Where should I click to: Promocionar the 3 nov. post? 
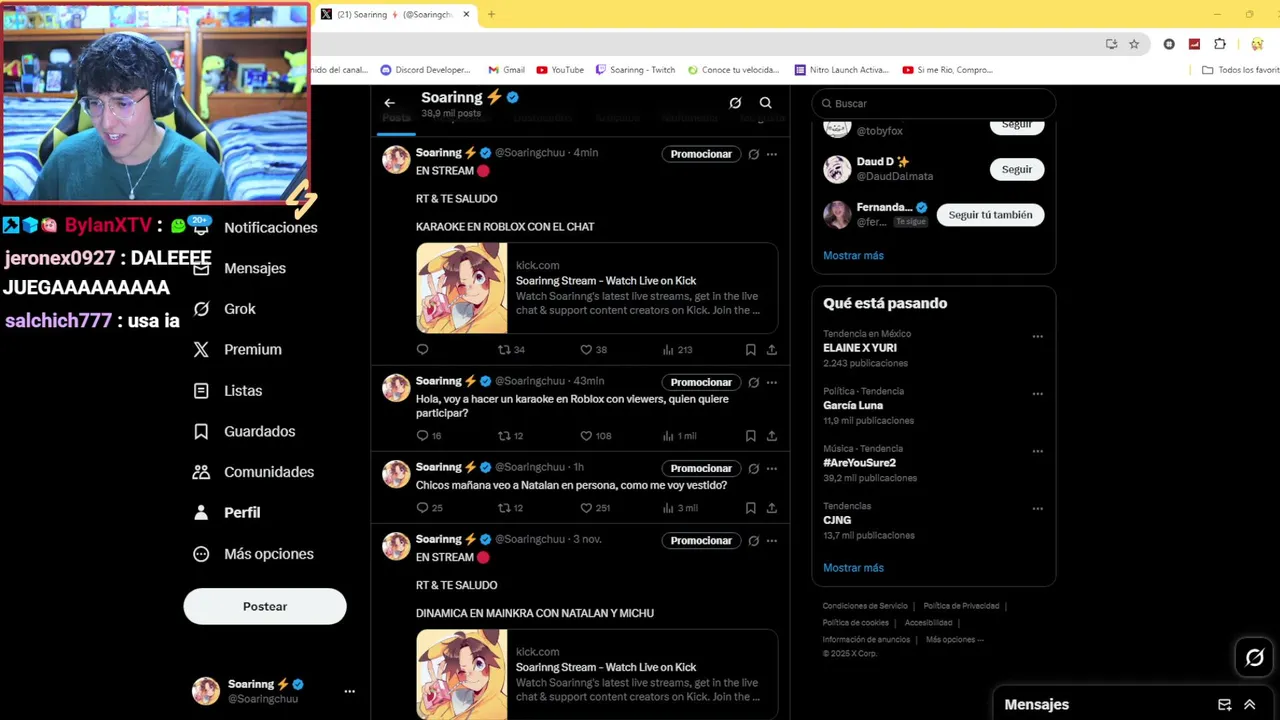click(701, 541)
